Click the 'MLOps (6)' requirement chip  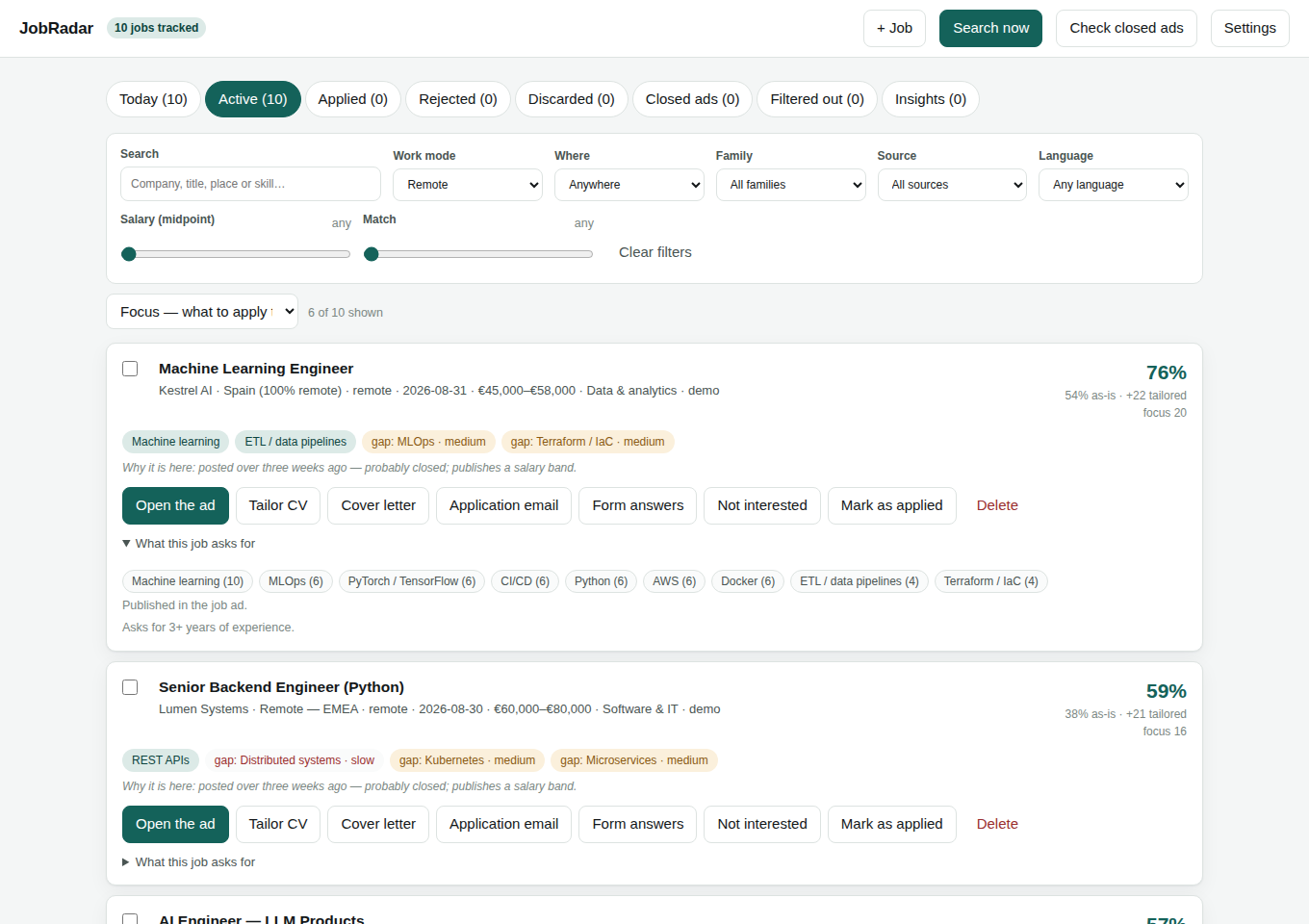click(x=295, y=581)
